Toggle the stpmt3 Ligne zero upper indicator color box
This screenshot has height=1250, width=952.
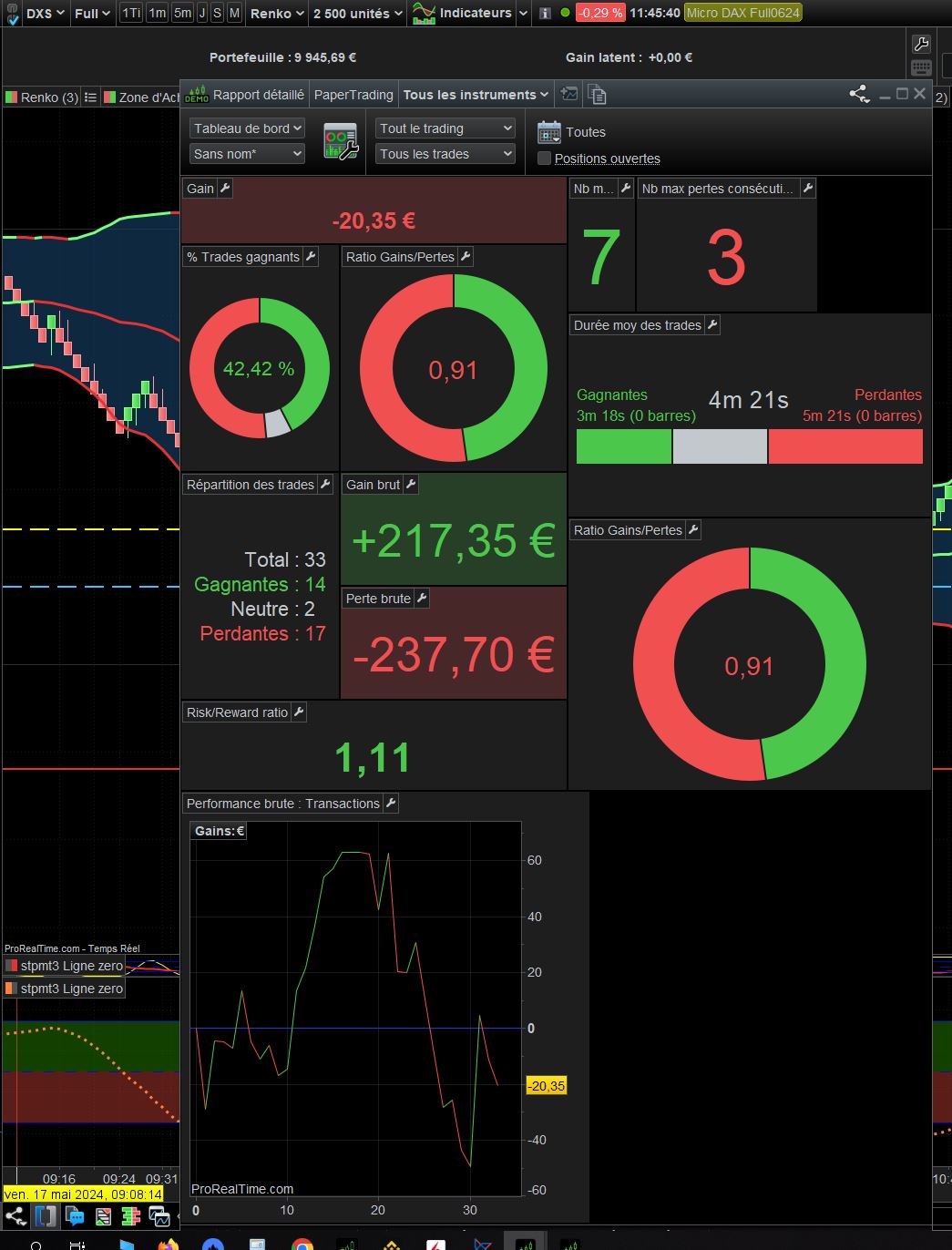(x=11, y=966)
